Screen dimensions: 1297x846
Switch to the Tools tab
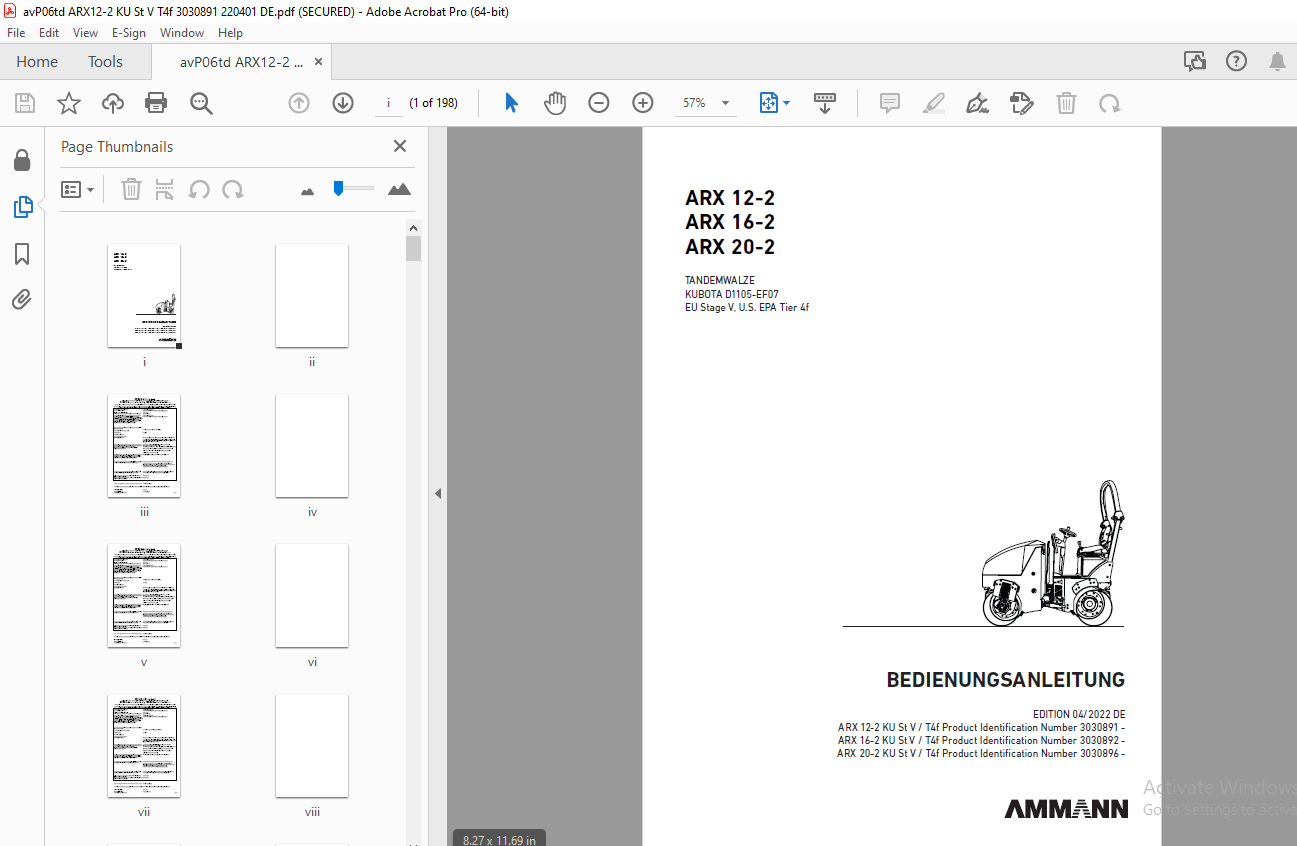click(105, 62)
